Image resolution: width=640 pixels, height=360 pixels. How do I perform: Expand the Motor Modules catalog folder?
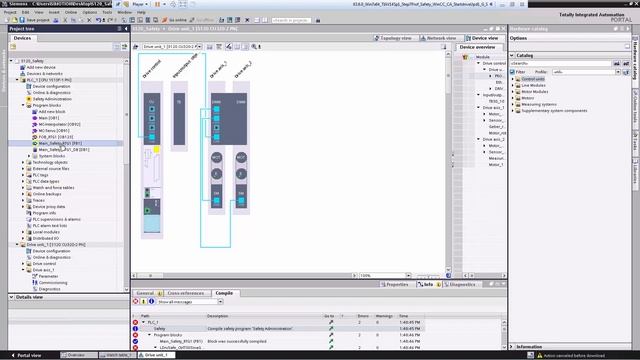513,92
